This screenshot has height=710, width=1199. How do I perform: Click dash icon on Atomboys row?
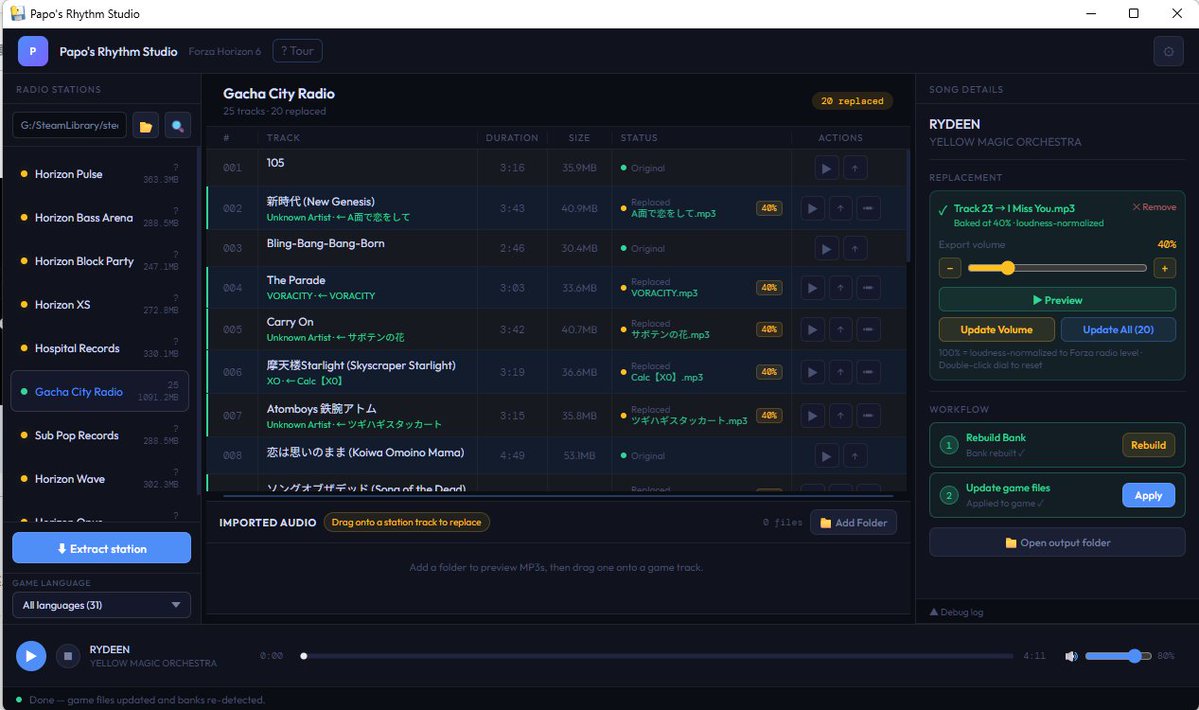868,416
